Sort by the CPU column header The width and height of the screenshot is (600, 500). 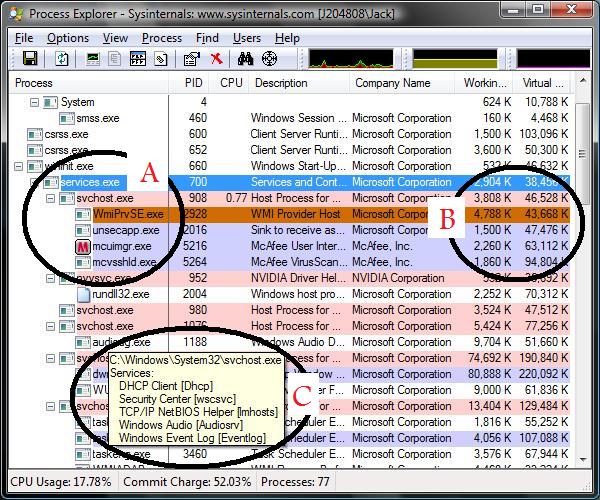click(231, 83)
